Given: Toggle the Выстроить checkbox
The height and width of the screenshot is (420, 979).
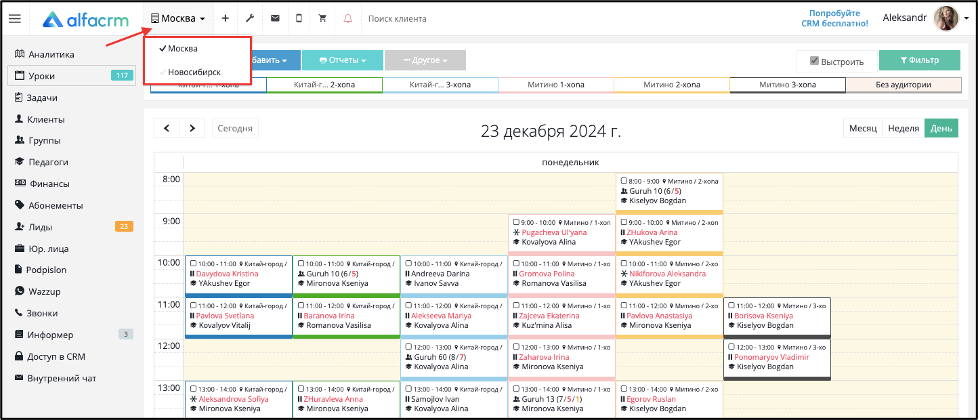Looking at the screenshot, I should tap(814, 61).
